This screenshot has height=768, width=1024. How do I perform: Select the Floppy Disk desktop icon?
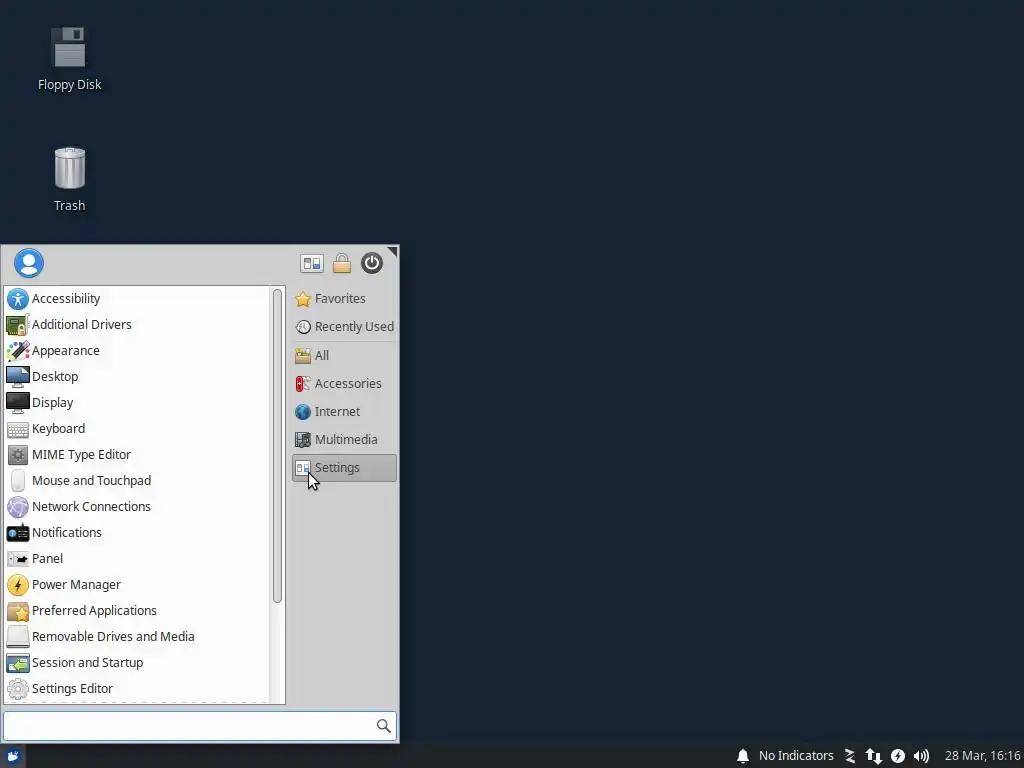tap(69, 59)
